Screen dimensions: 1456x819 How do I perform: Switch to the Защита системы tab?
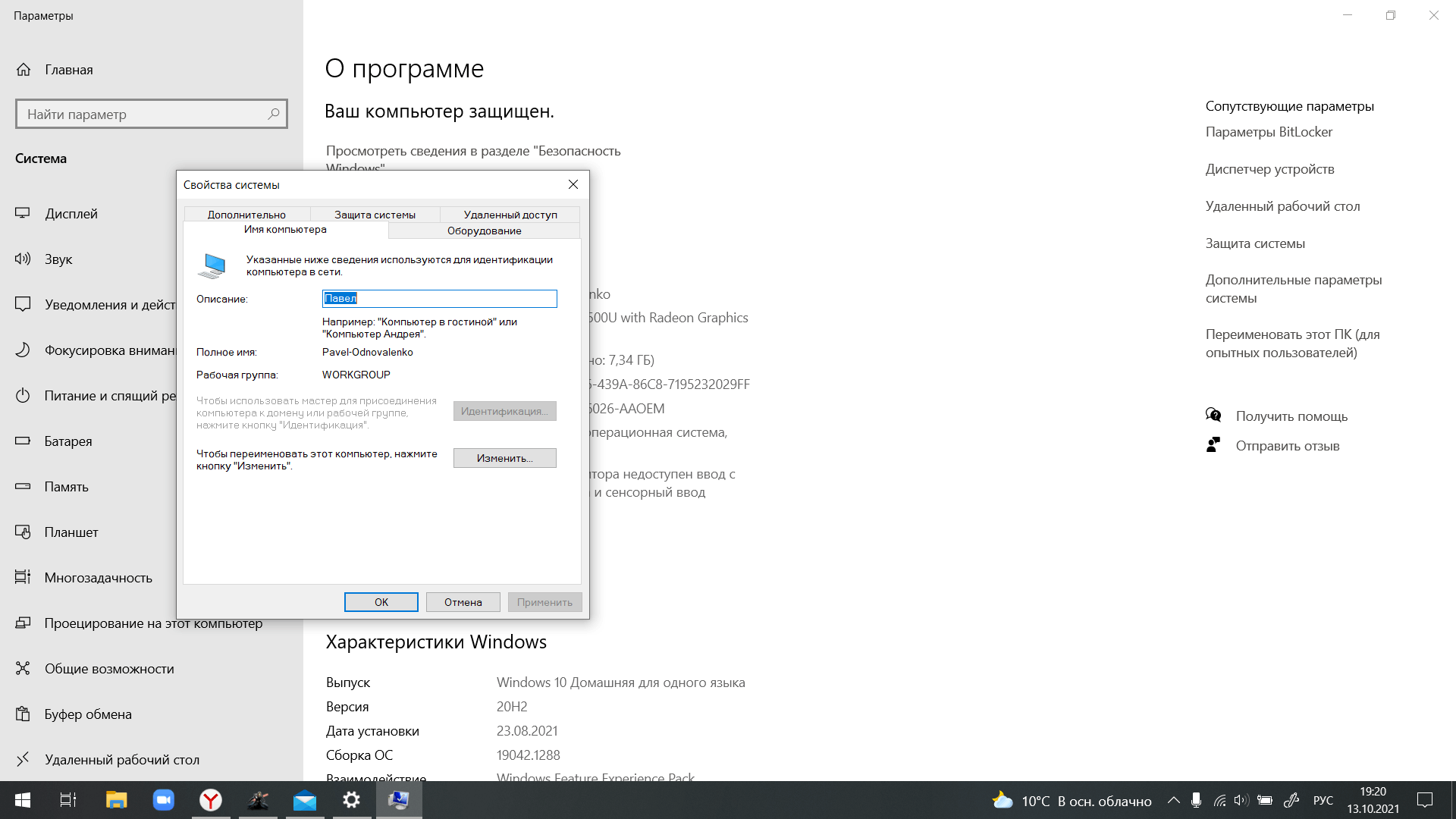[375, 215]
